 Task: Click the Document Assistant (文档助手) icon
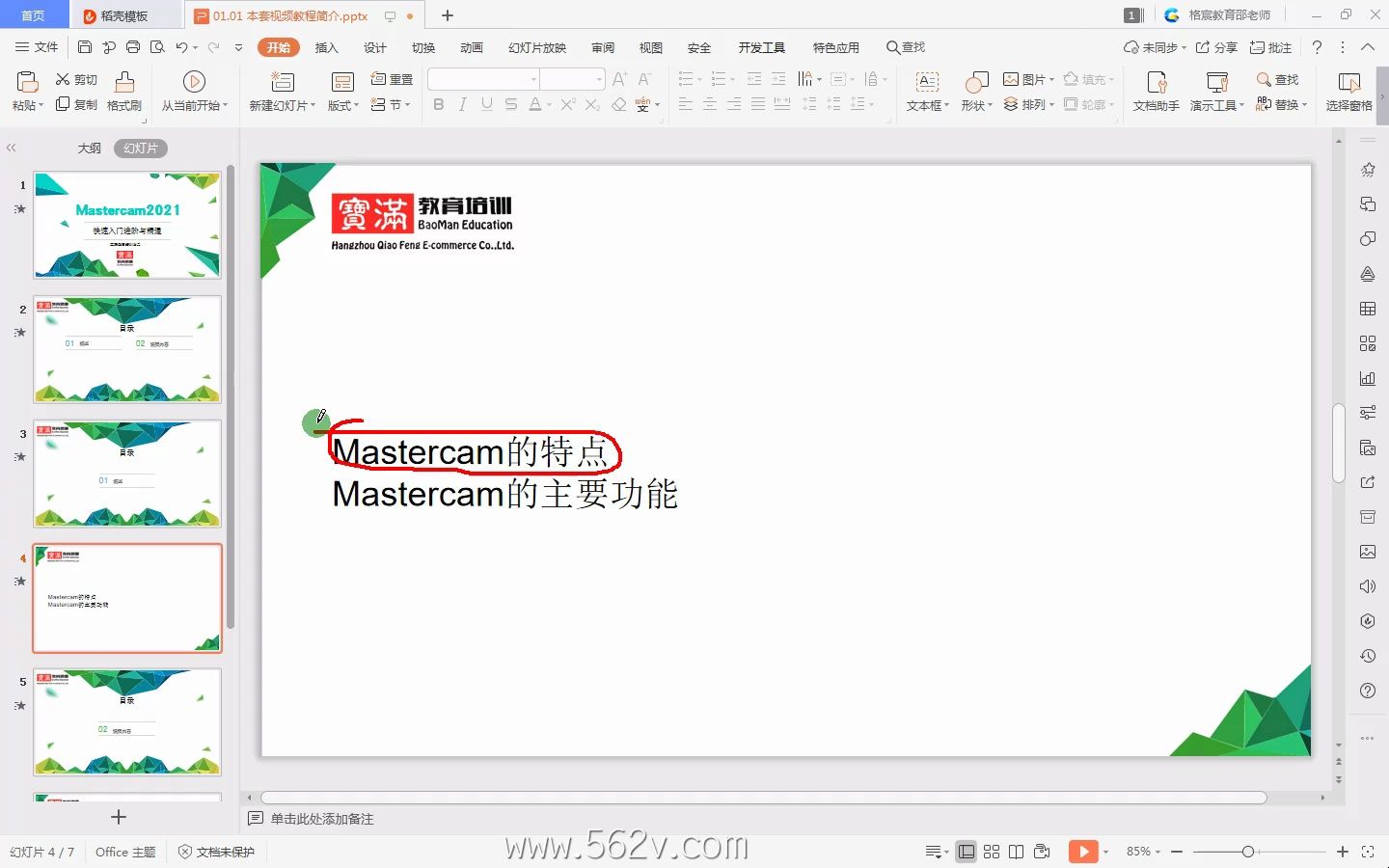tap(1157, 83)
